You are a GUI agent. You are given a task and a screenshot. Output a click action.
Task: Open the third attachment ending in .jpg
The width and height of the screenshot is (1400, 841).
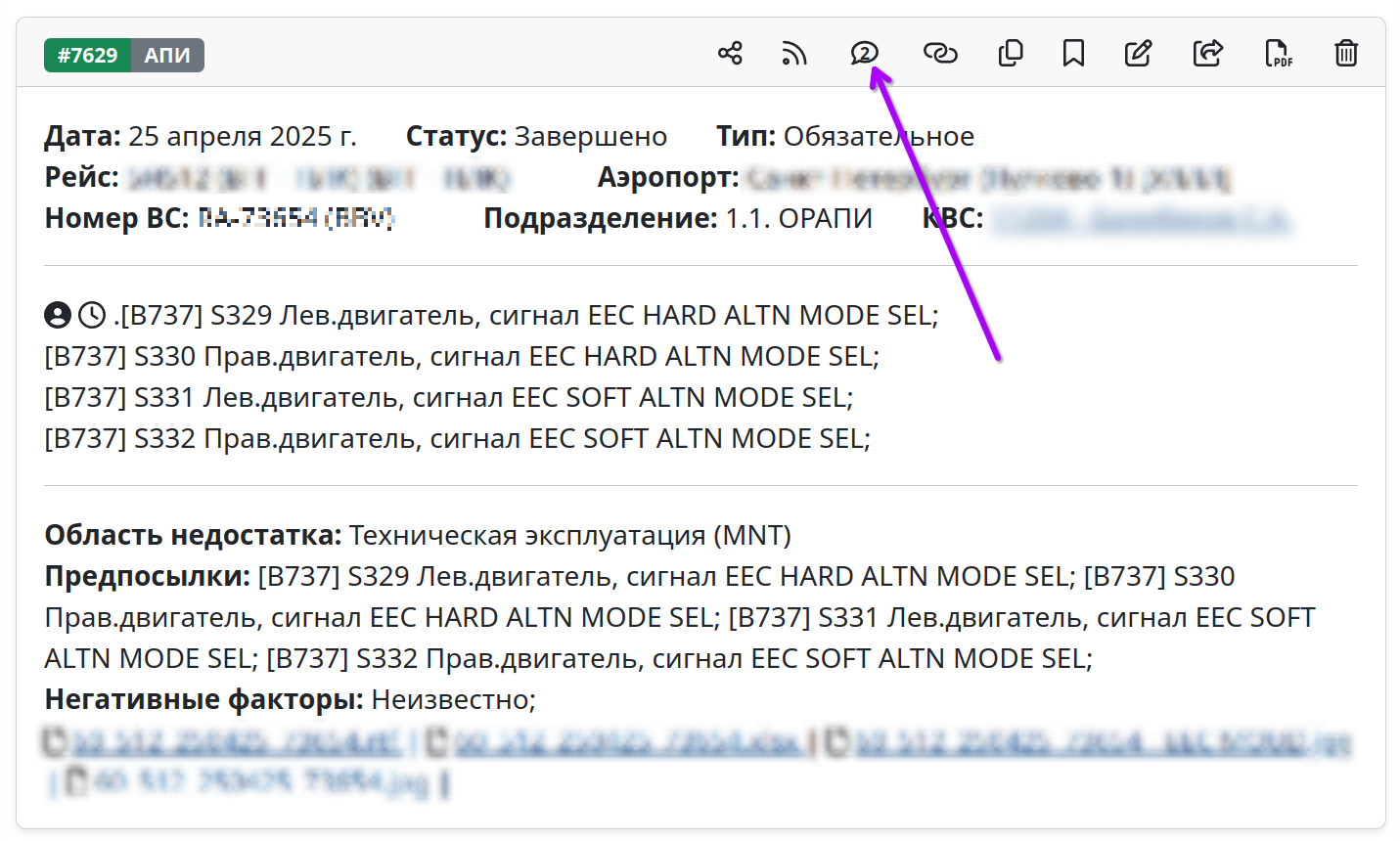1101,742
